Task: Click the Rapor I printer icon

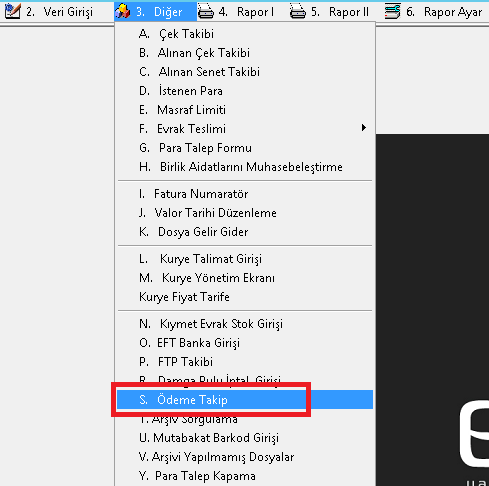Action: point(206,11)
